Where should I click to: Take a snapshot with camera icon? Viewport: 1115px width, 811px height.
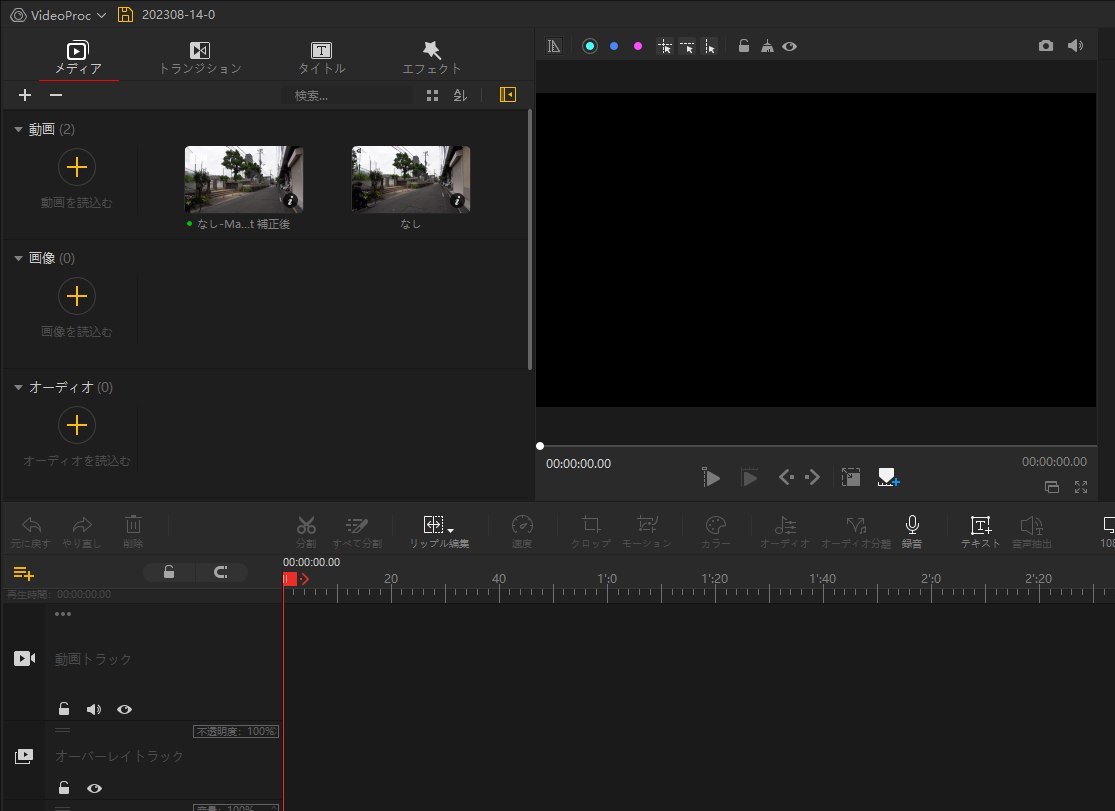coord(1045,46)
